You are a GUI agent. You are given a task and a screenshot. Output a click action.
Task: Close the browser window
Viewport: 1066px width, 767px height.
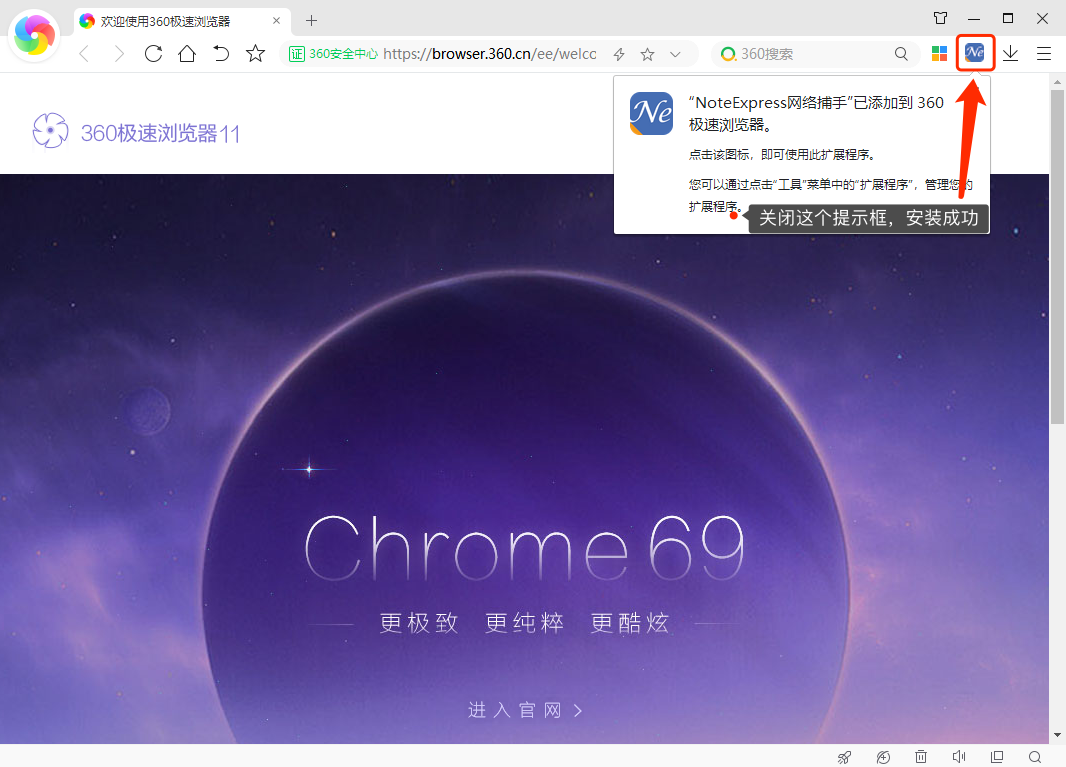coord(1042,18)
